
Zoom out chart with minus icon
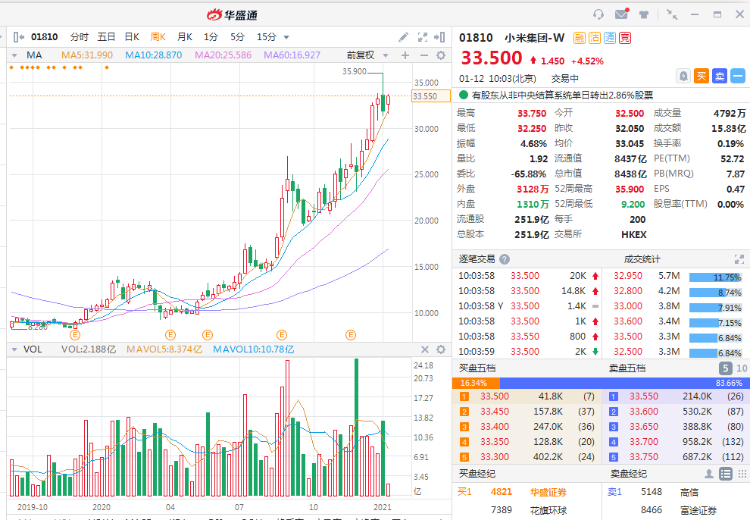423,55
